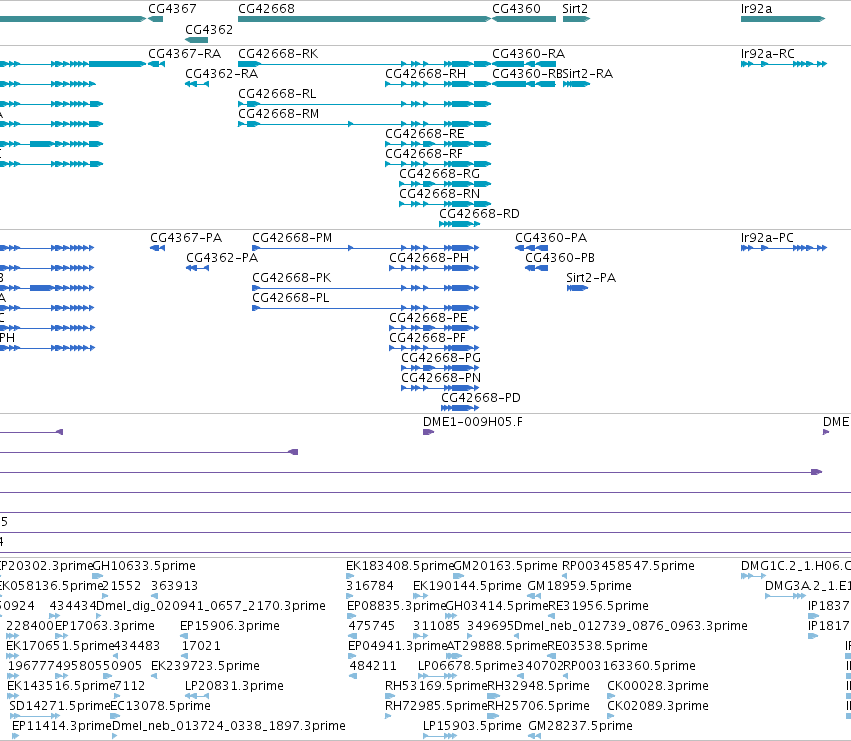Select the CG42668 gene name label
851x741 pixels.
[266, 9]
